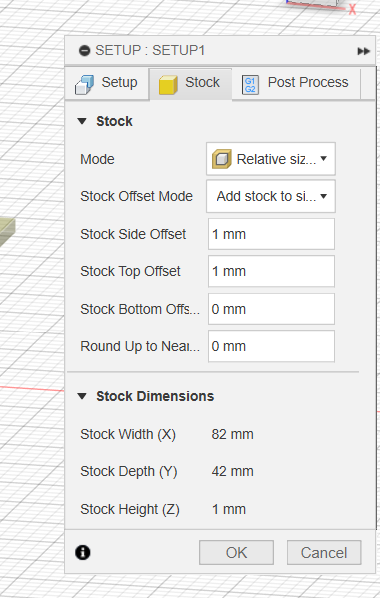
Task: Click the double-arrow expand icon in header
Action: (x=364, y=51)
